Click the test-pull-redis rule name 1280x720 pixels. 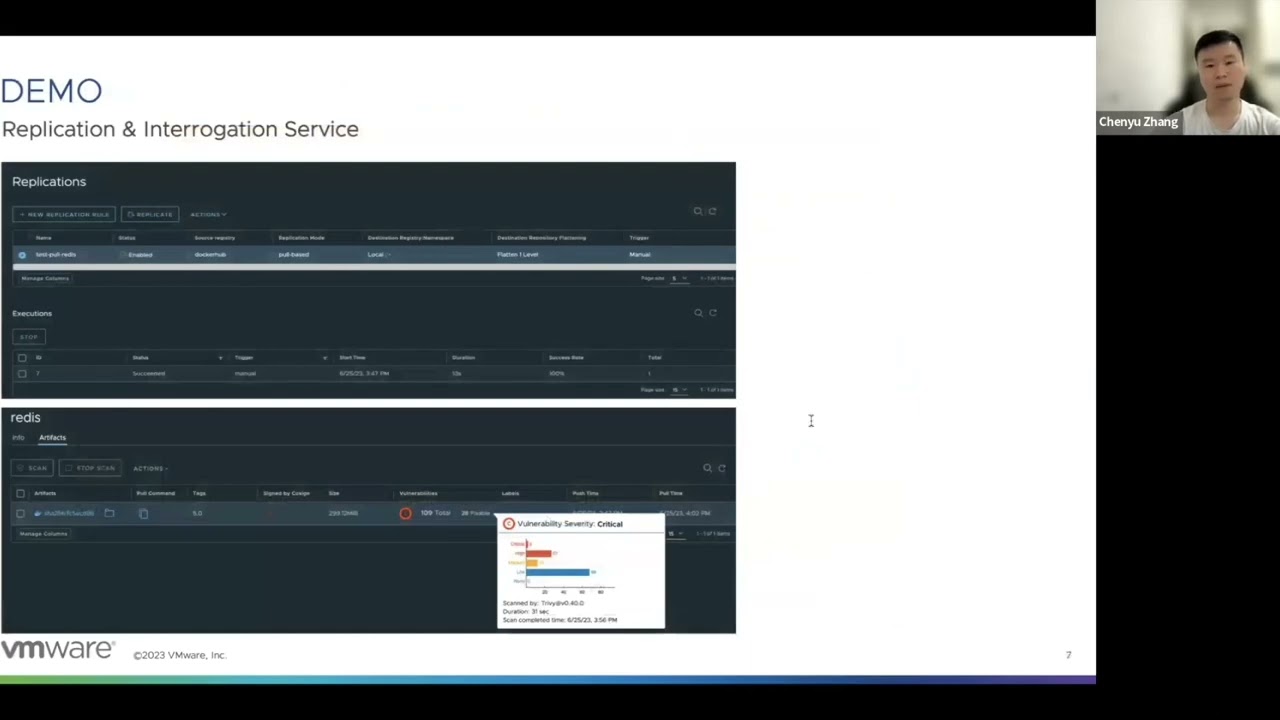coord(55,255)
